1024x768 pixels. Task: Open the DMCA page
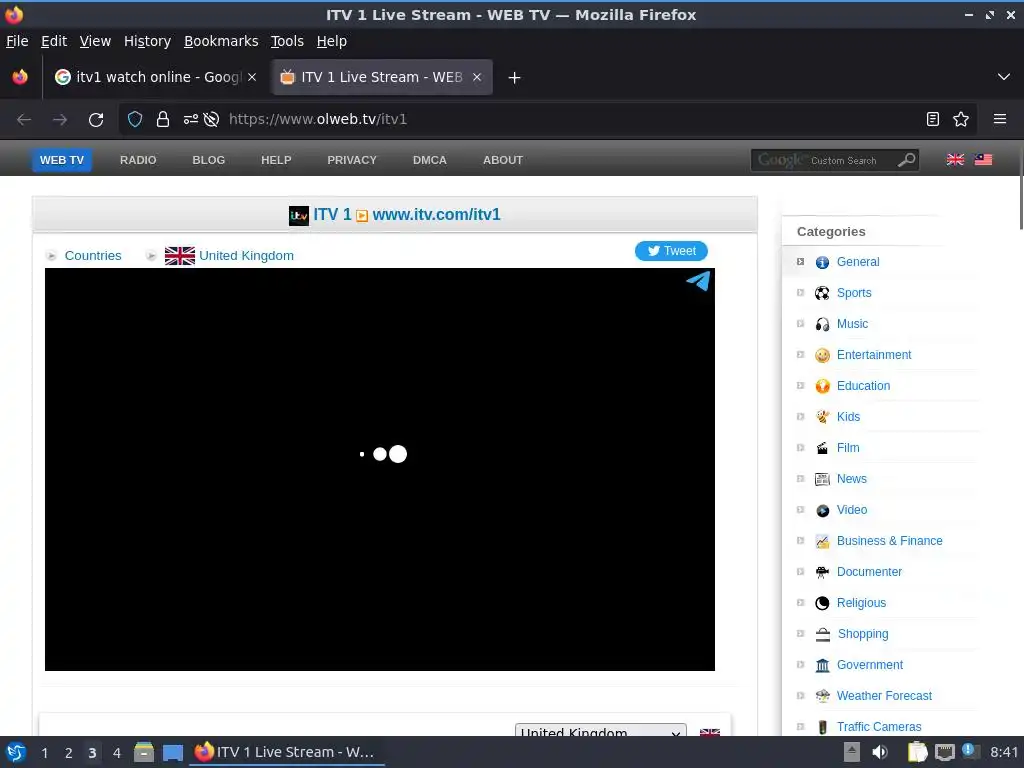(429, 160)
